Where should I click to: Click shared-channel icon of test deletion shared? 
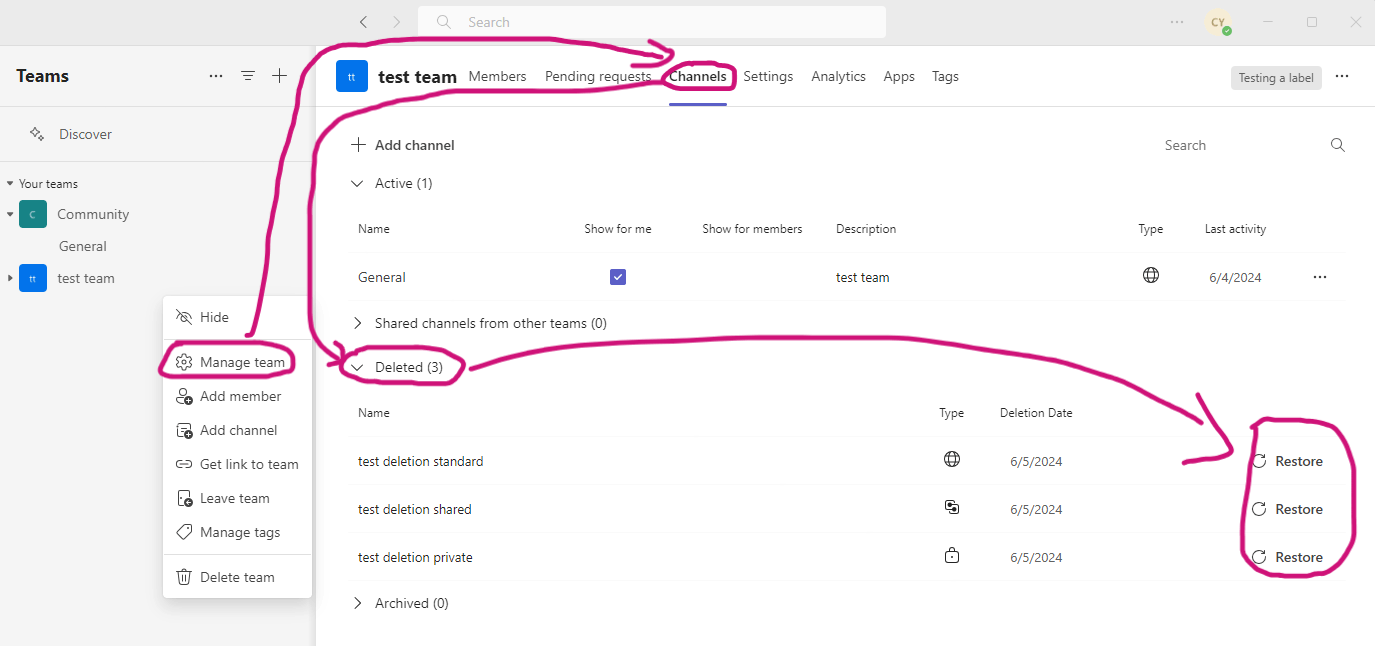pyautogui.click(x=952, y=507)
